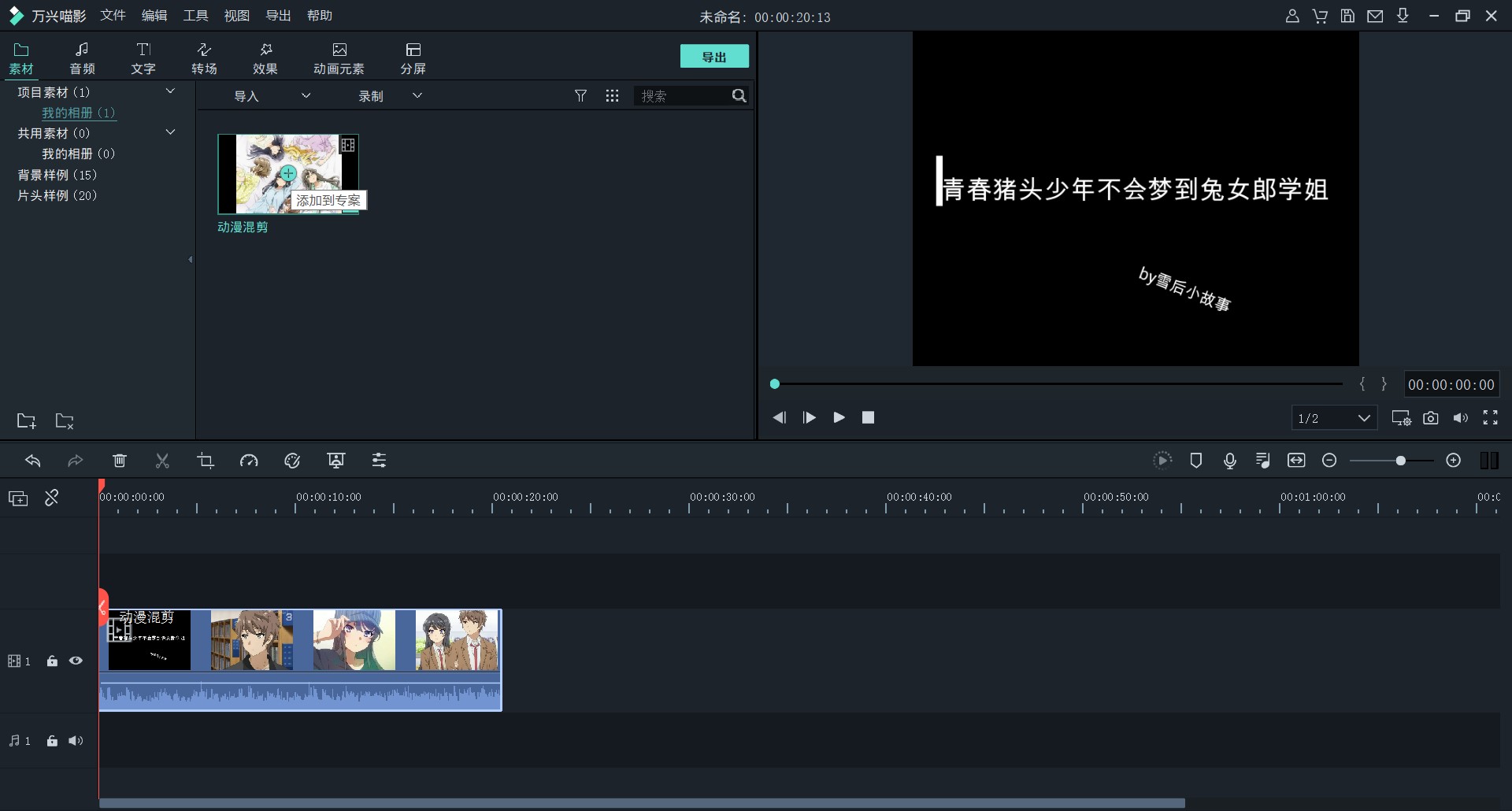The height and width of the screenshot is (811, 1512).
Task: Click the 导出 export button
Action: coord(713,56)
